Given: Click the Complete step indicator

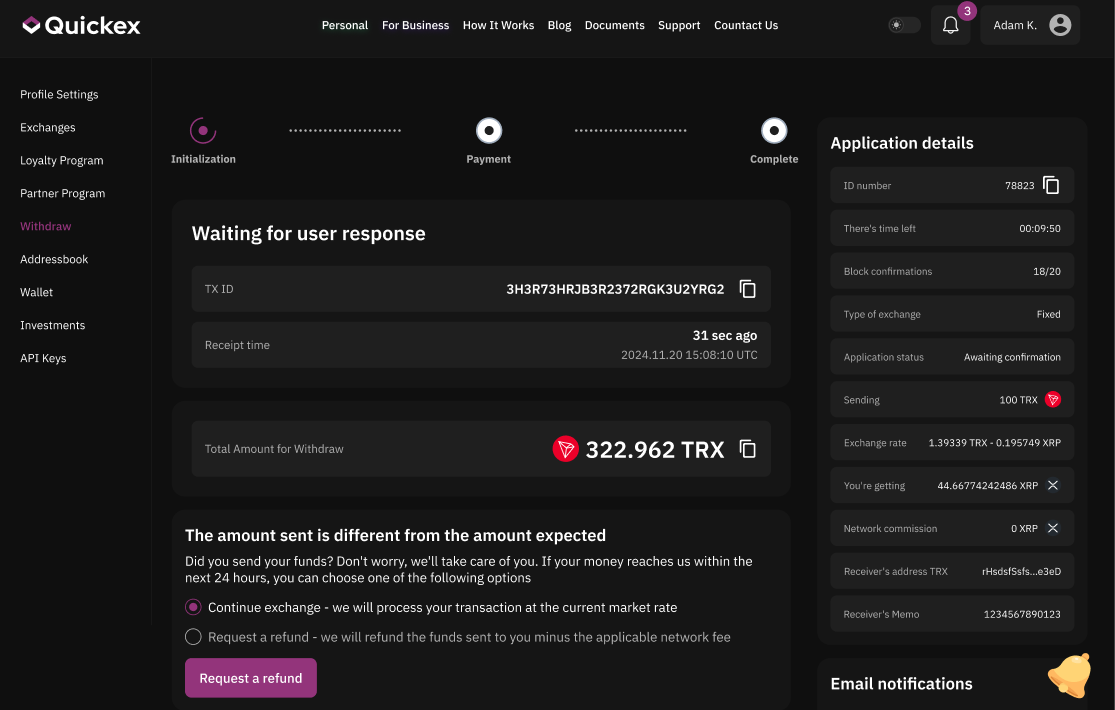Looking at the screenshot, I should point(774,131).
